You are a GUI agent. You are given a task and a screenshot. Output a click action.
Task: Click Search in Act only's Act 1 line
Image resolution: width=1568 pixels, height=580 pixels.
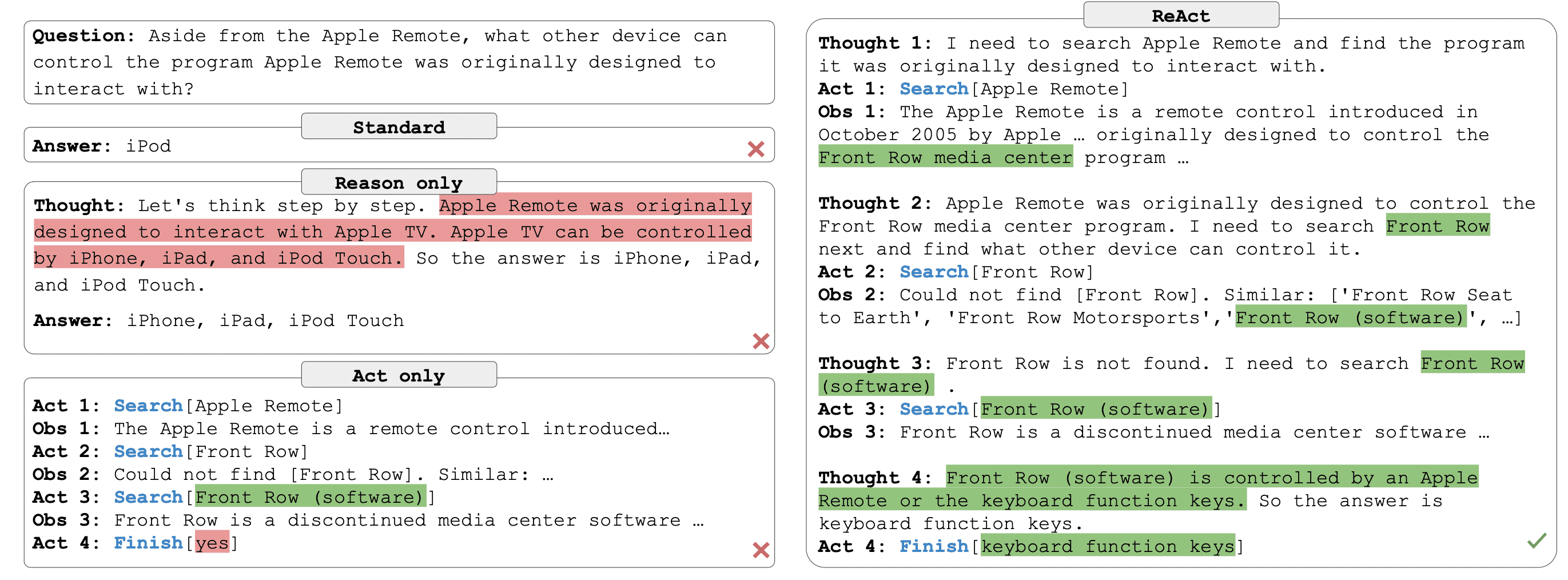point(148,406)
